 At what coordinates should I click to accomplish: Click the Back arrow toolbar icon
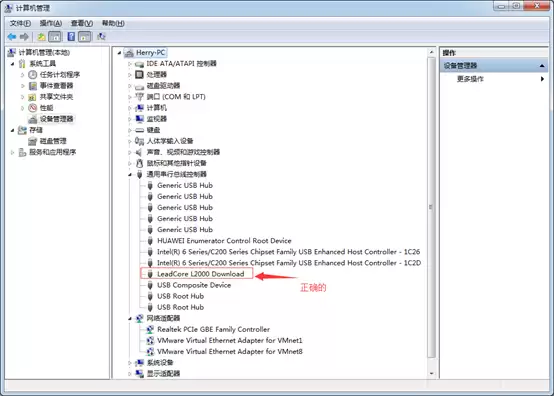pyautogui.click(x=12, y=37)
